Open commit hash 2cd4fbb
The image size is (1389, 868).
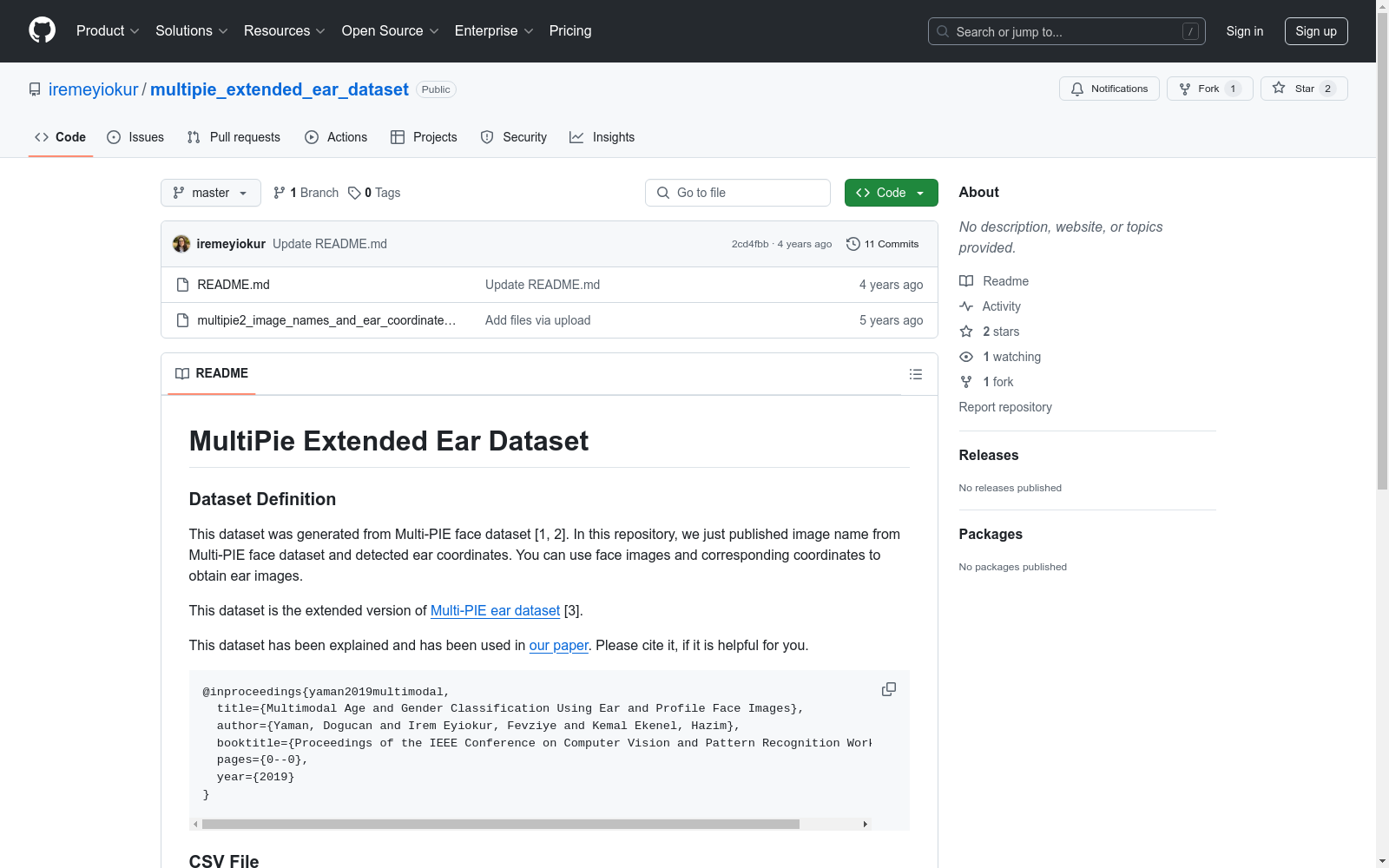tap(750, 244)
